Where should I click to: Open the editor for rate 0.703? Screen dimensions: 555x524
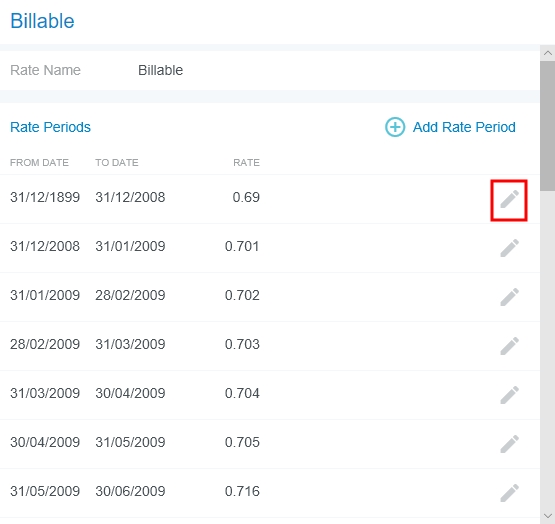(x=509, y=346)
